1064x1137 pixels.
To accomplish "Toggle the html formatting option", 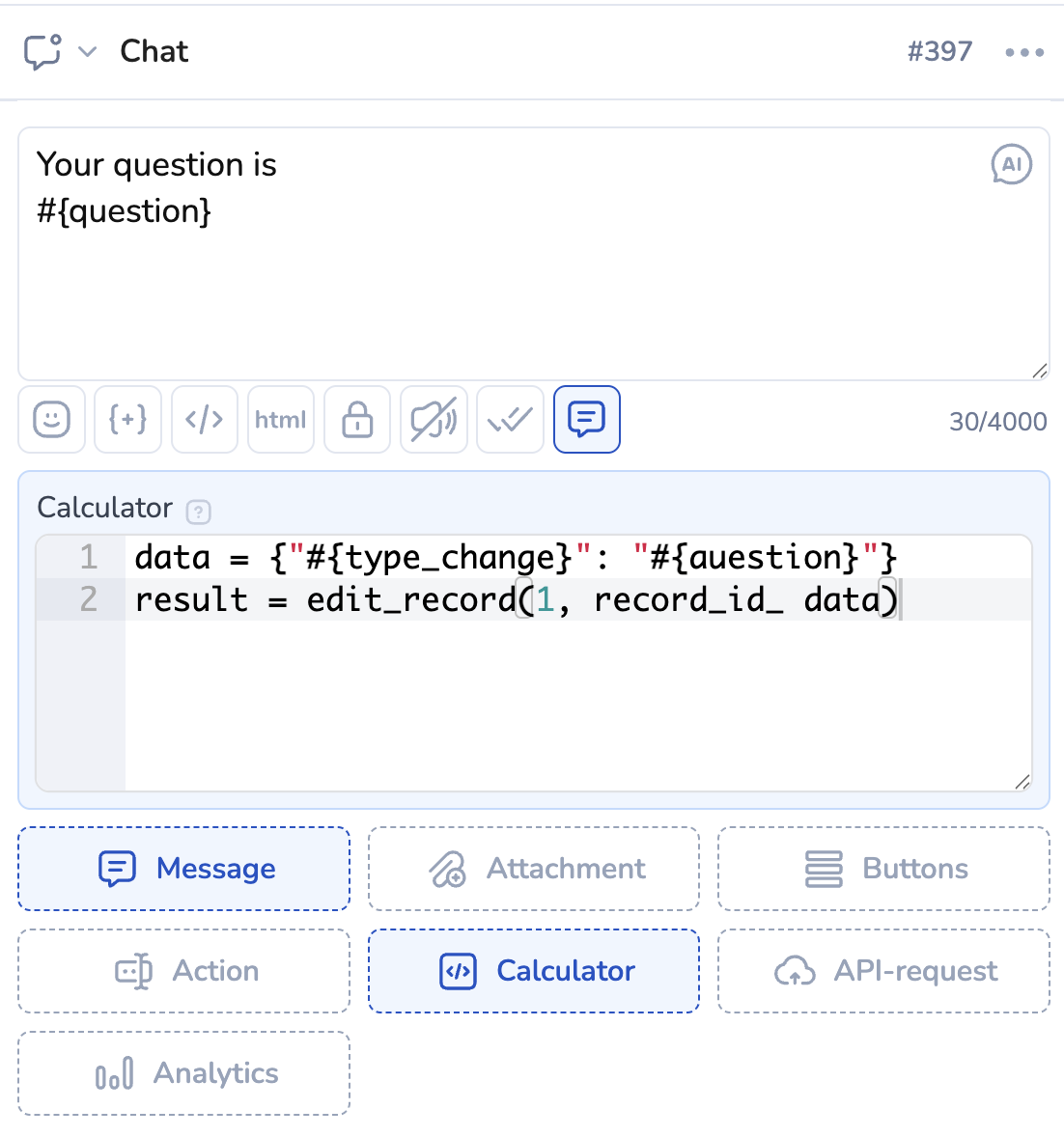I will [x=281, y=419].
